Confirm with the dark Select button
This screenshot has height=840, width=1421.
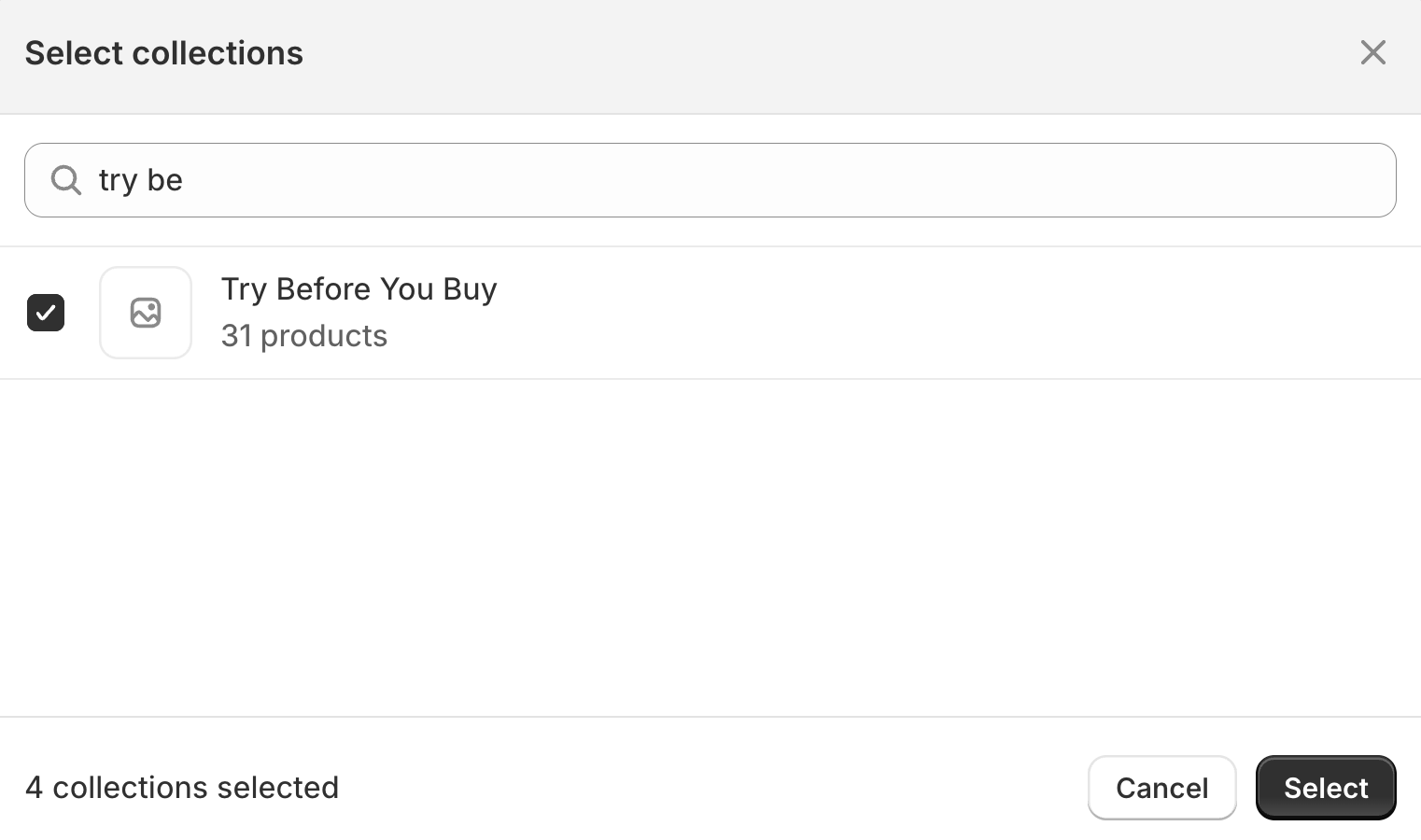click(1325, 788)
